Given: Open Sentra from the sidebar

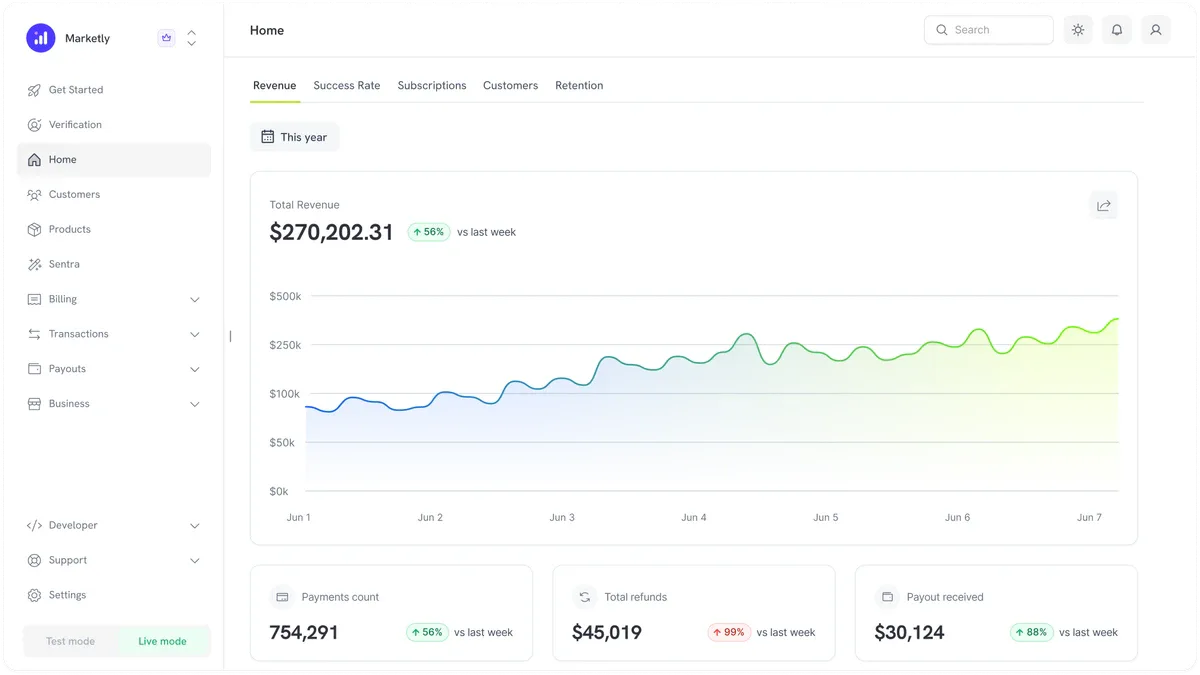Looking at the screenshot, I should 114,265.
